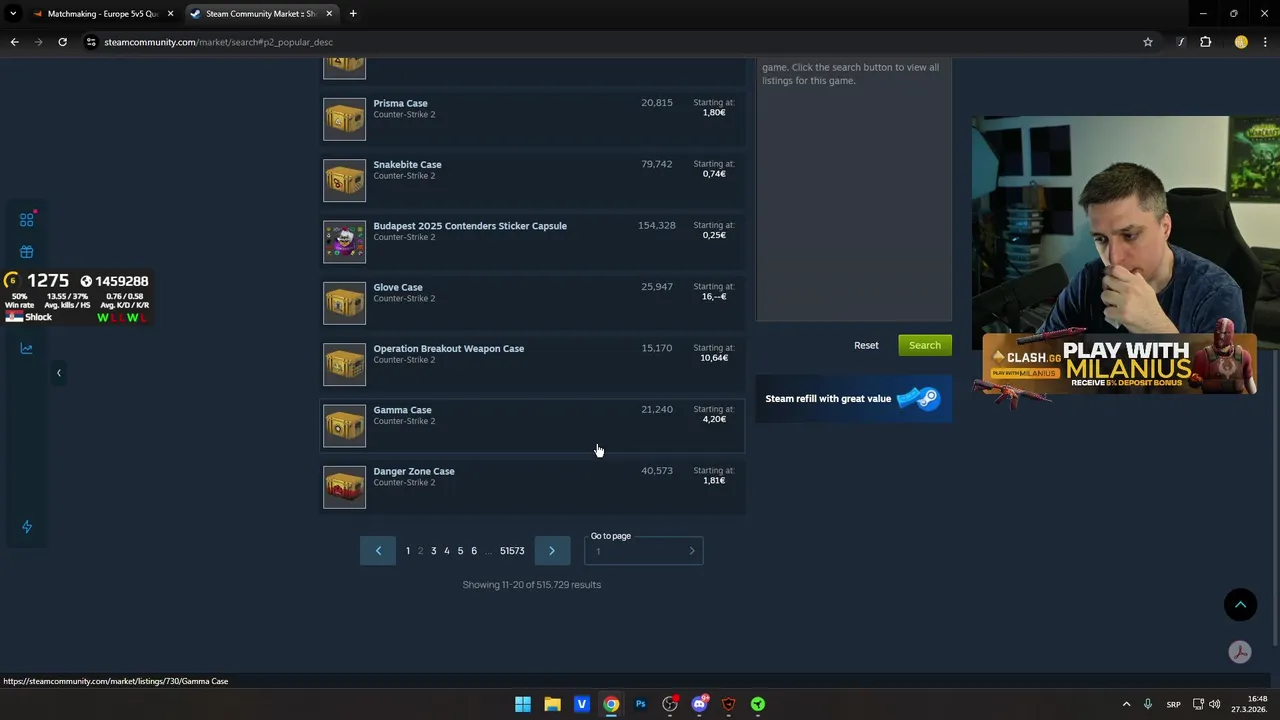The image size is (1280, 720).
Task: Open a new browser tab
Action: (353, 14)
